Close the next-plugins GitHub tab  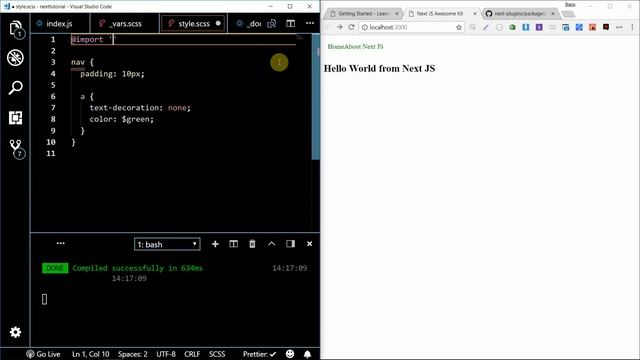point(553,13)
